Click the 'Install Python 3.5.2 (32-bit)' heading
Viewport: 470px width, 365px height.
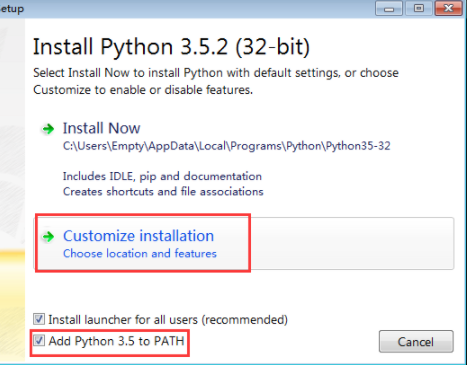[171, 47]
